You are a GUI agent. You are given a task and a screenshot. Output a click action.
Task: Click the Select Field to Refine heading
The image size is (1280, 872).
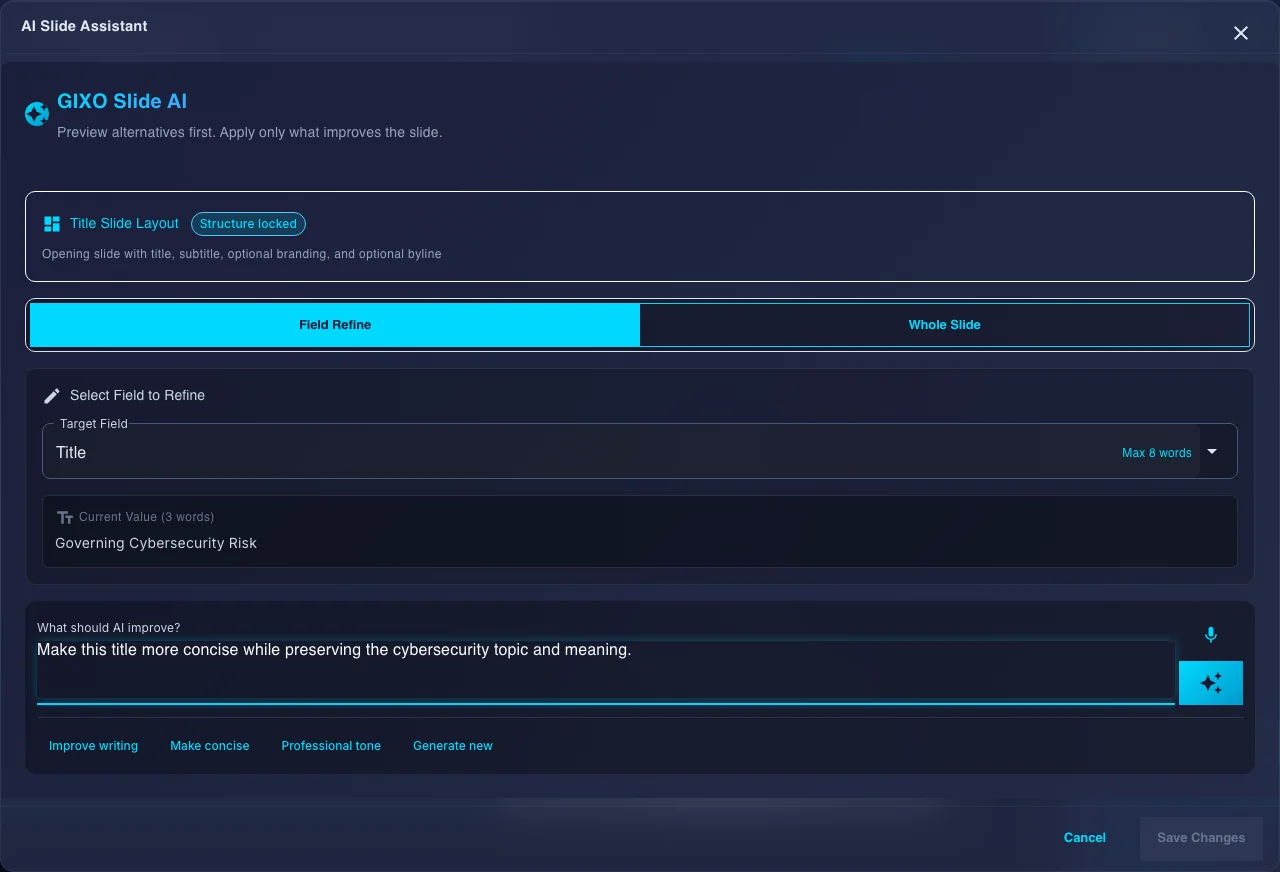click(x=137, y=395)
